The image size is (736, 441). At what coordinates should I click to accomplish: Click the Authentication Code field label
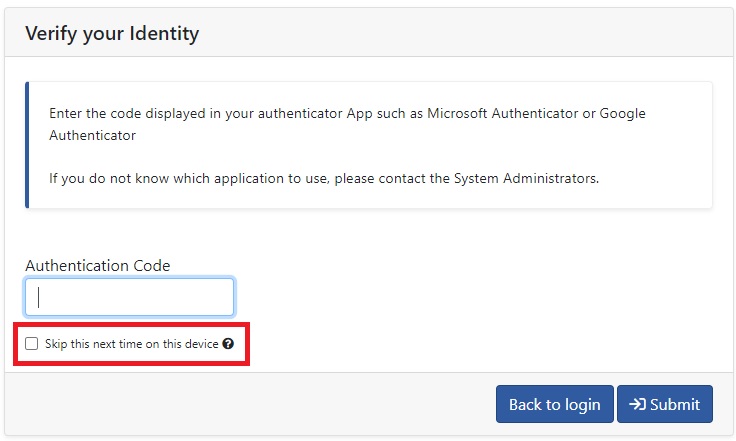pos(98,266)
